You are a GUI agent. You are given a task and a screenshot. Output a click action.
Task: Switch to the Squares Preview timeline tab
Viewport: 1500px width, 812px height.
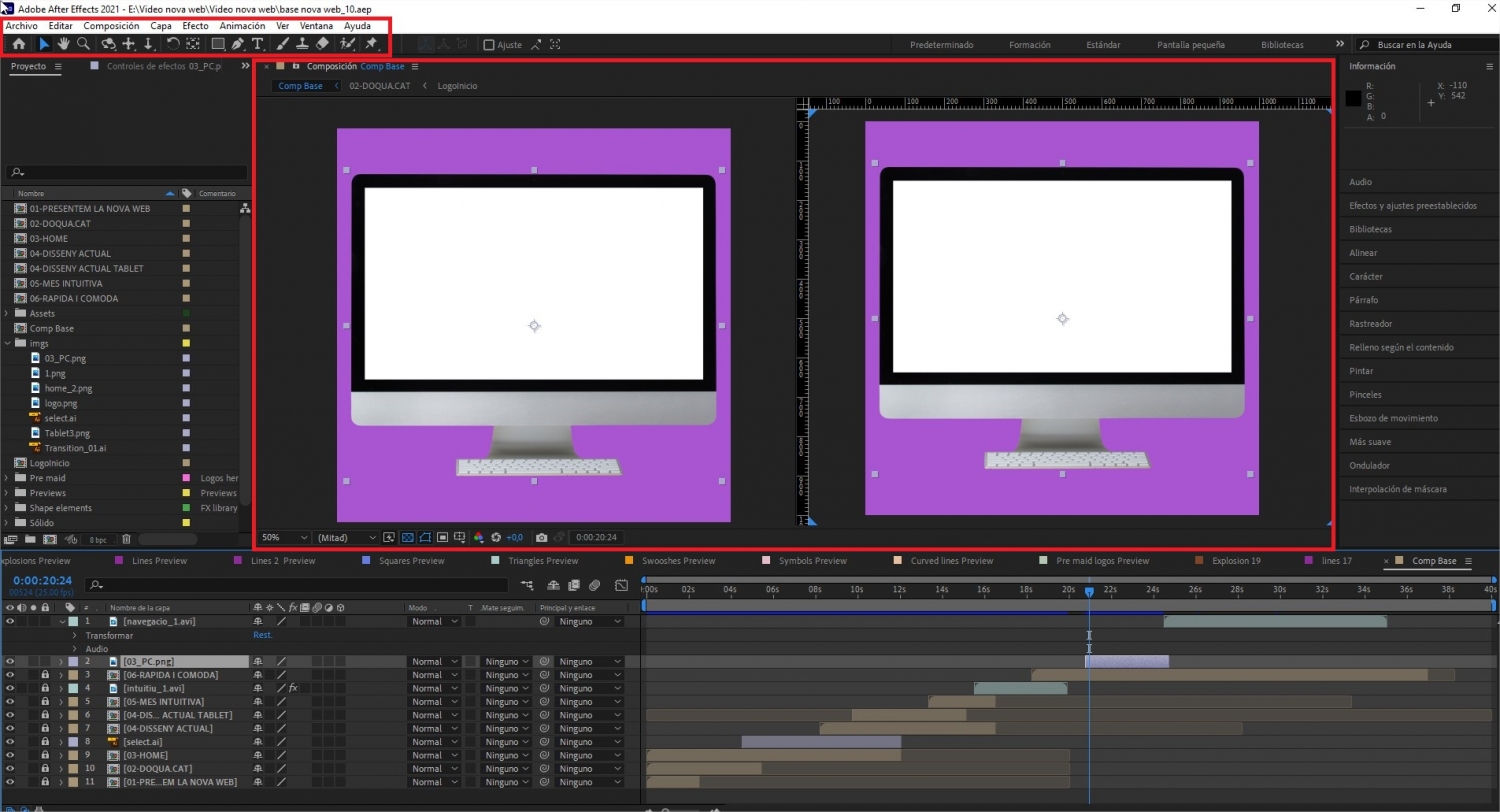click(411, 561)
